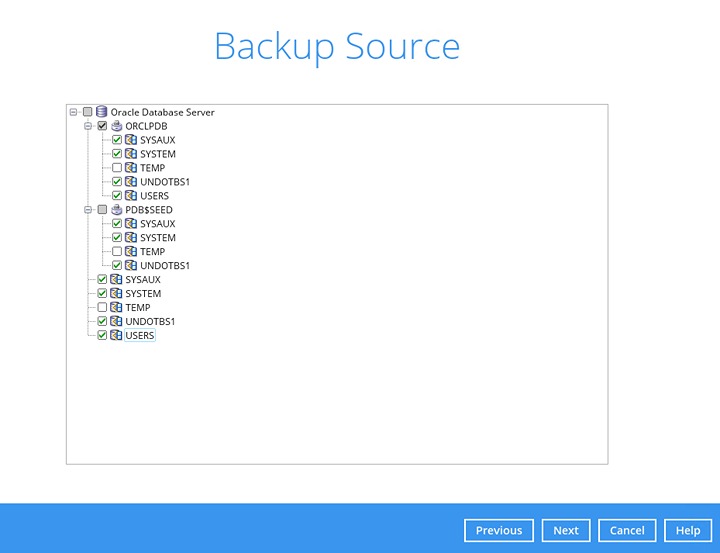The width and height of the screenshot is (720, 553).
Task: Enable TEMP checkbox under ORCLPDB
Action: point(117,168)
